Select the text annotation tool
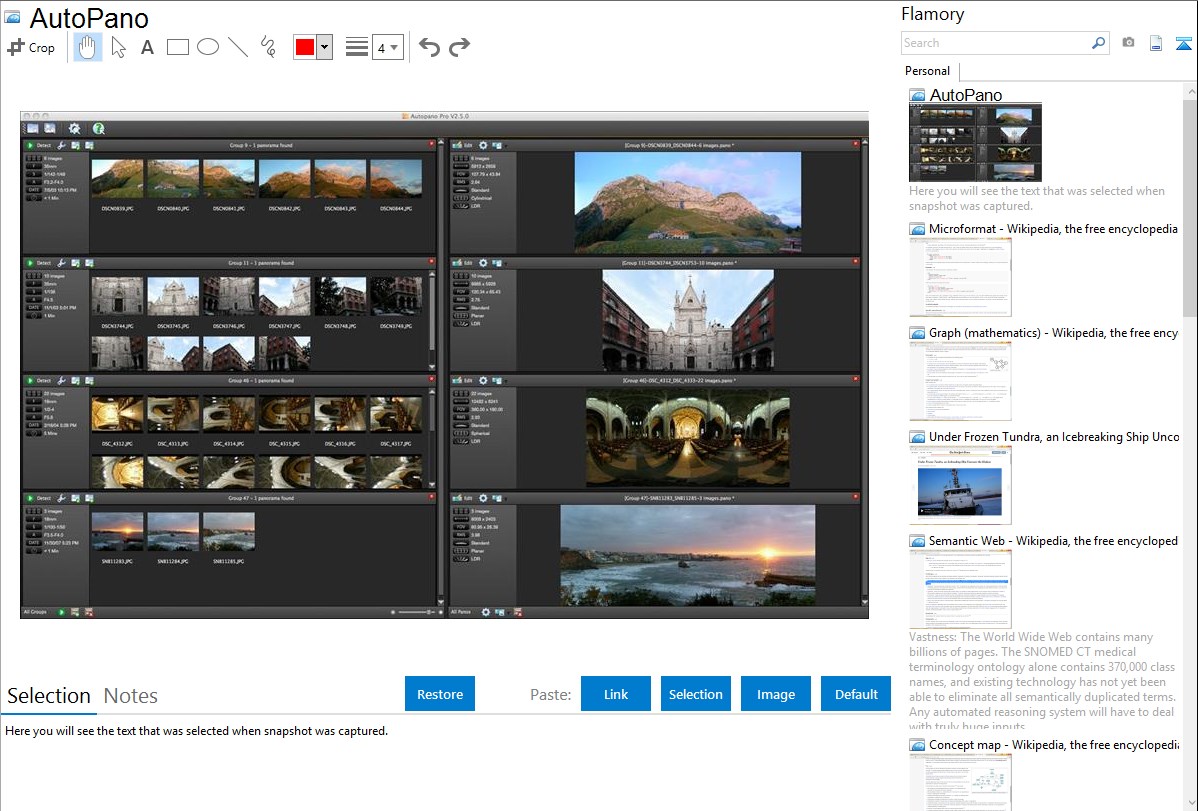The height and width of the screenshot is (811, 1198). click(x=147, y=47)
